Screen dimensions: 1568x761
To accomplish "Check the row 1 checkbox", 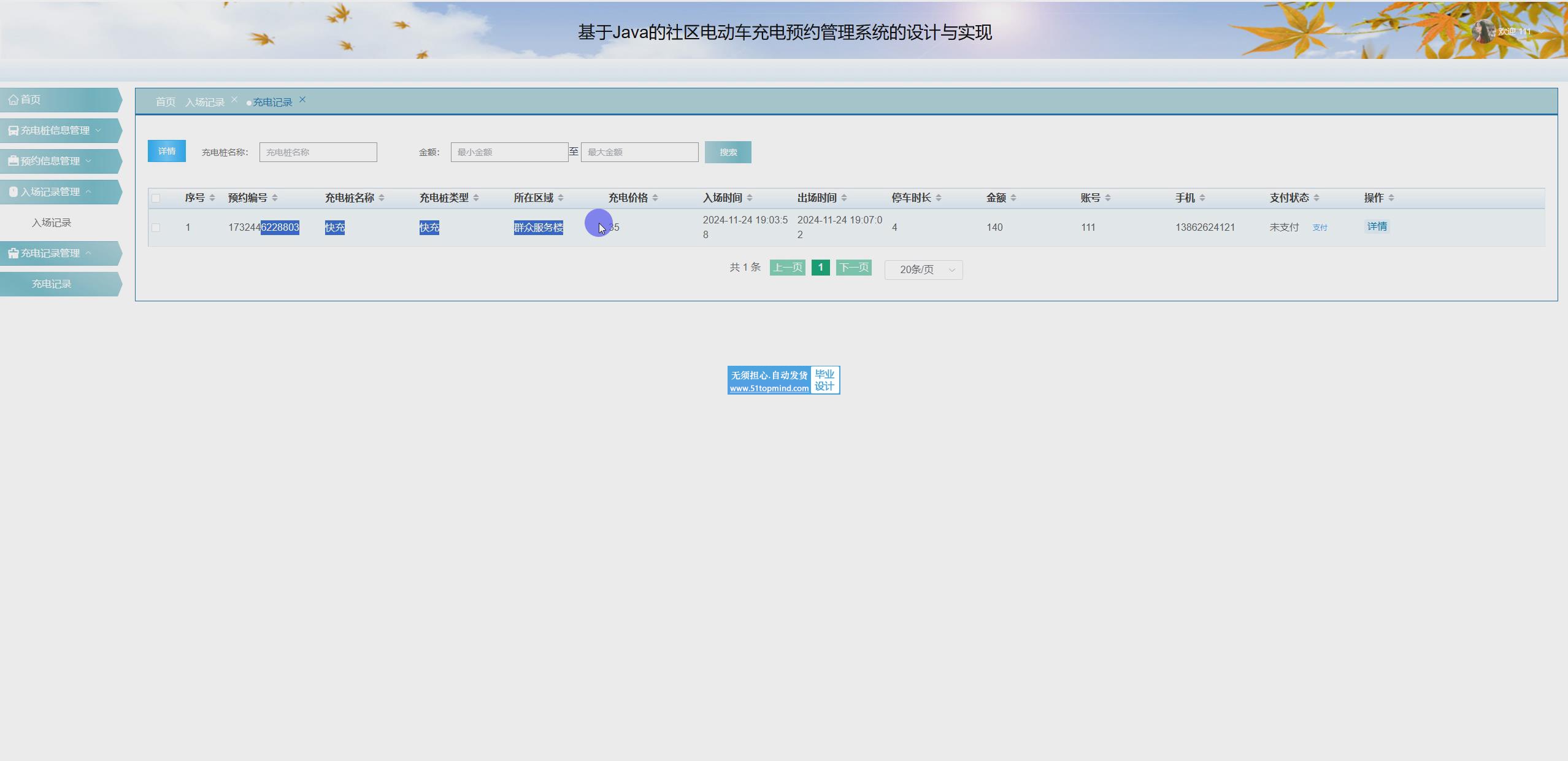I will (156, 228).
